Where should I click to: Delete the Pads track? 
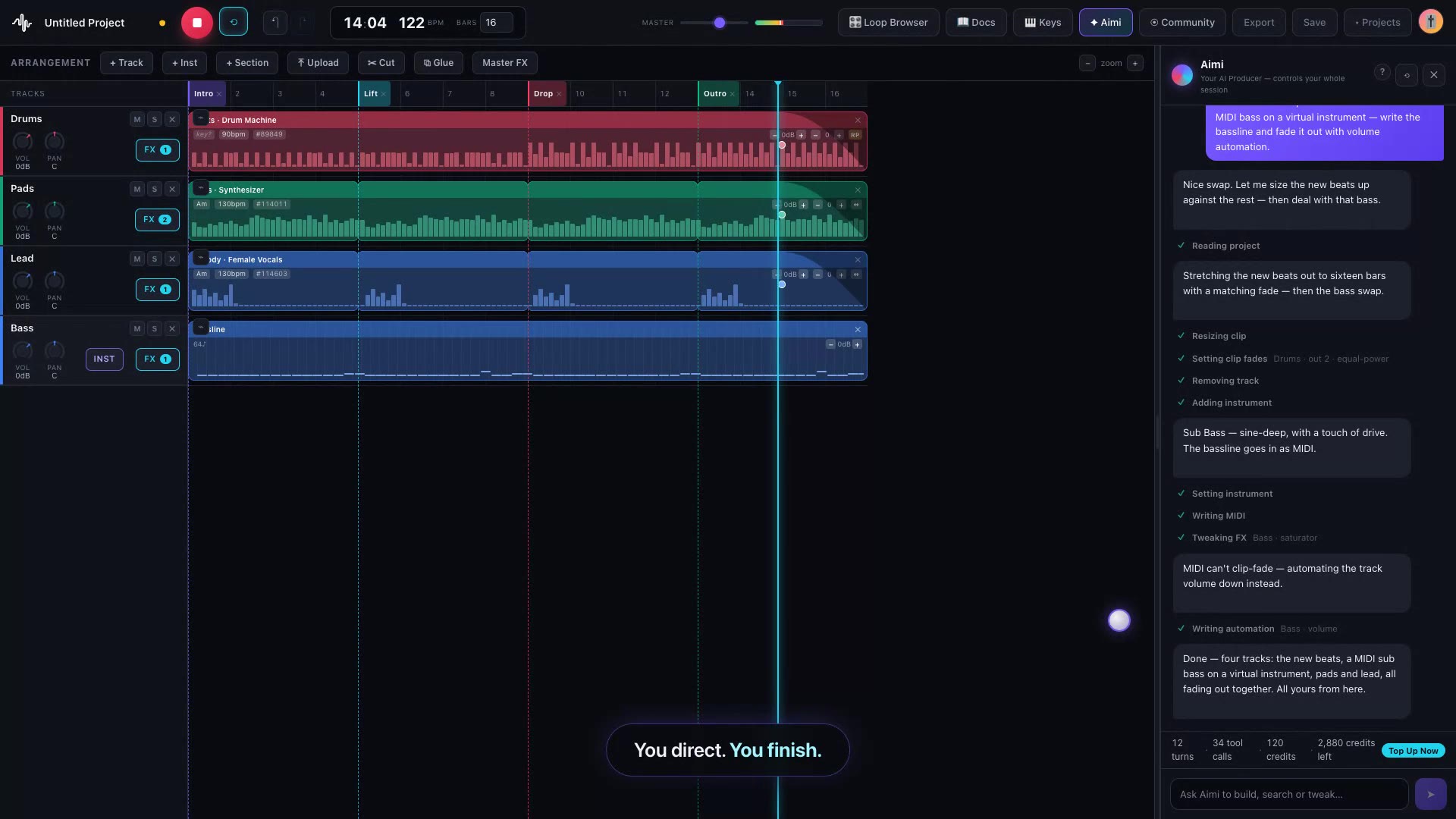point(172,189)
